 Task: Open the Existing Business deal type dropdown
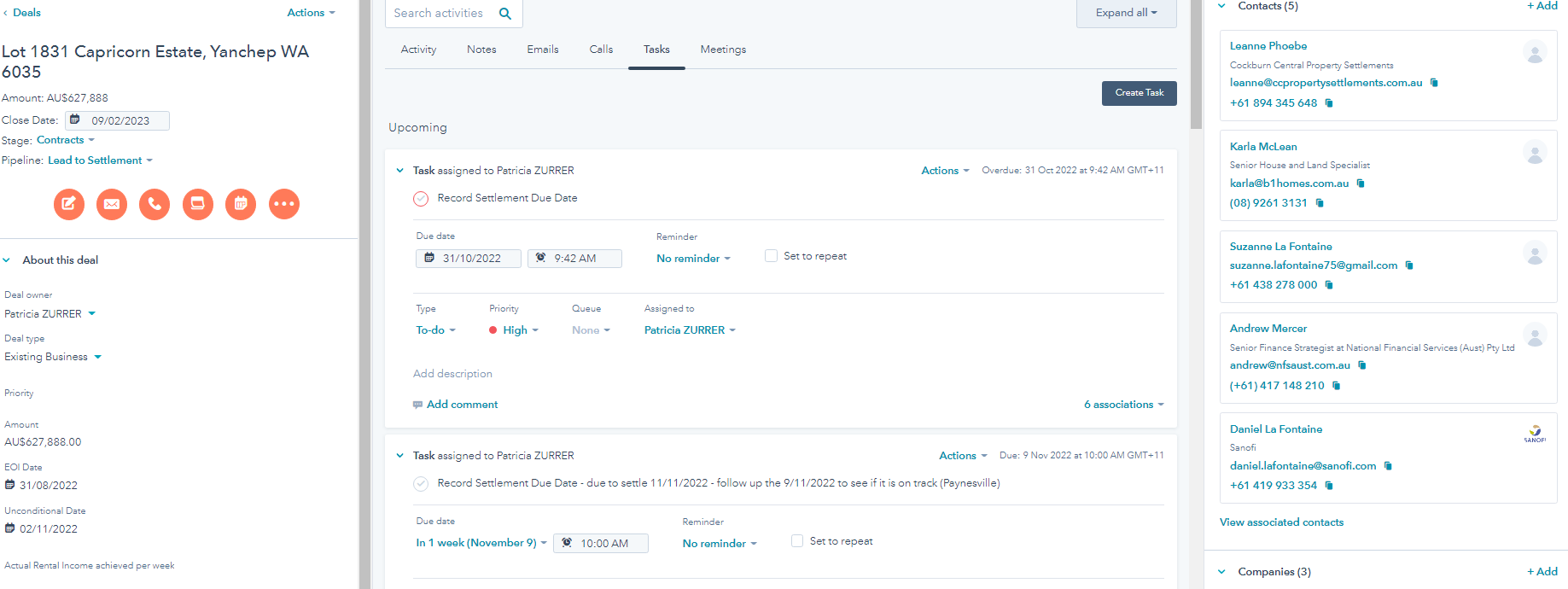pyautogui.click(x=53, y=357)
